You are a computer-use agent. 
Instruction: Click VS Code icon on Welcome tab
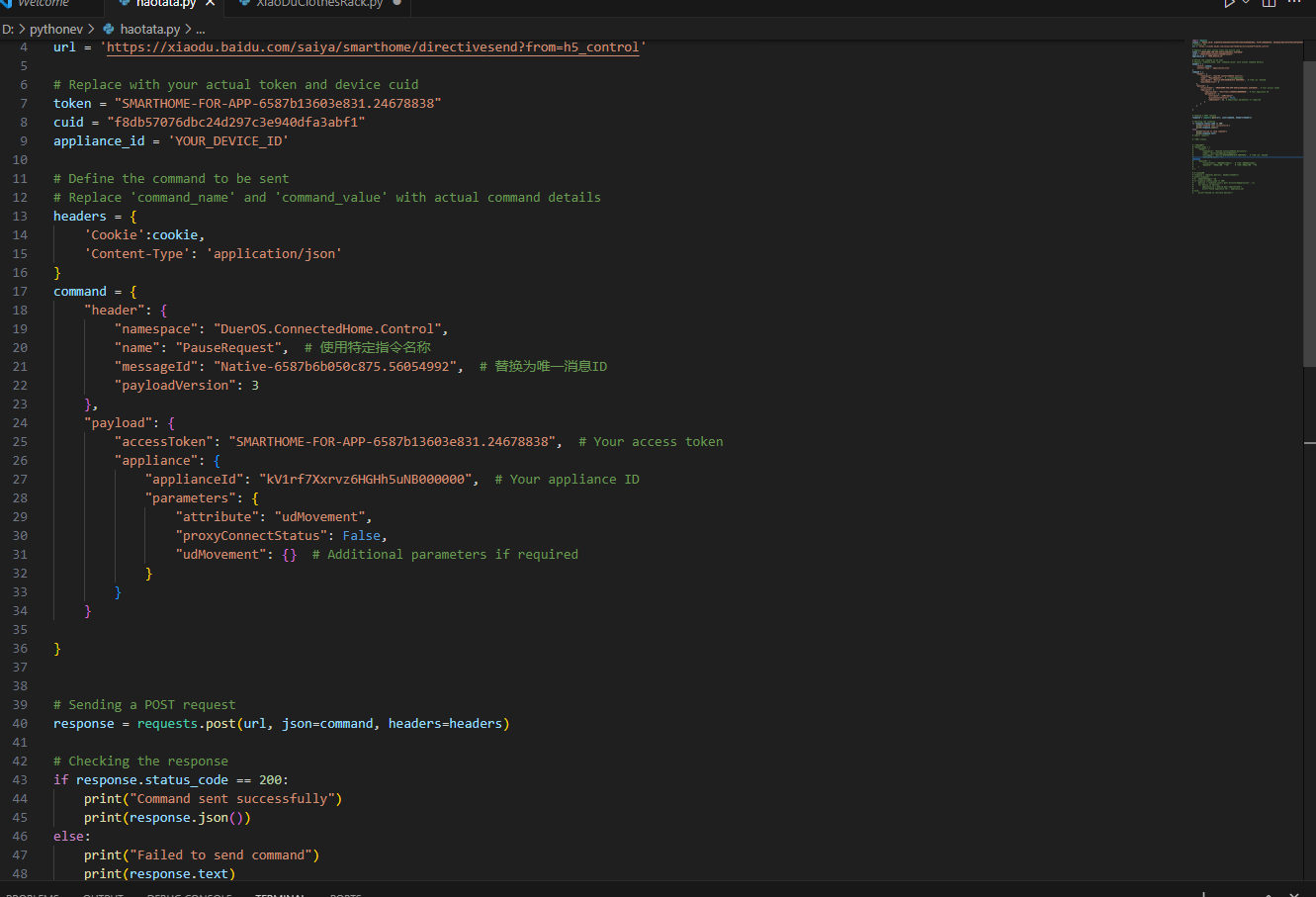tap(6, 3)
